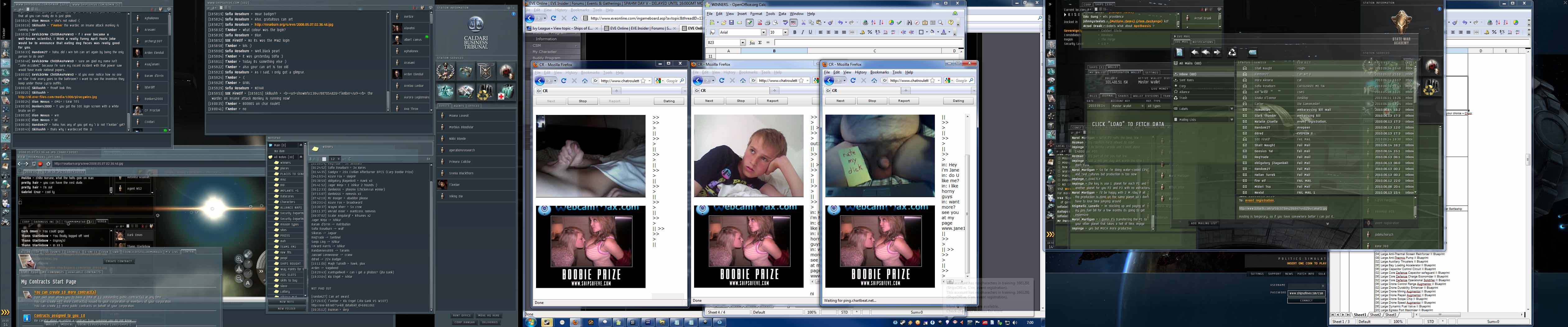Toggle Italic in WINNERS Calc formatting toolbar
The height and width of the screenshot is (327, 1568).
tap(802, 33)
